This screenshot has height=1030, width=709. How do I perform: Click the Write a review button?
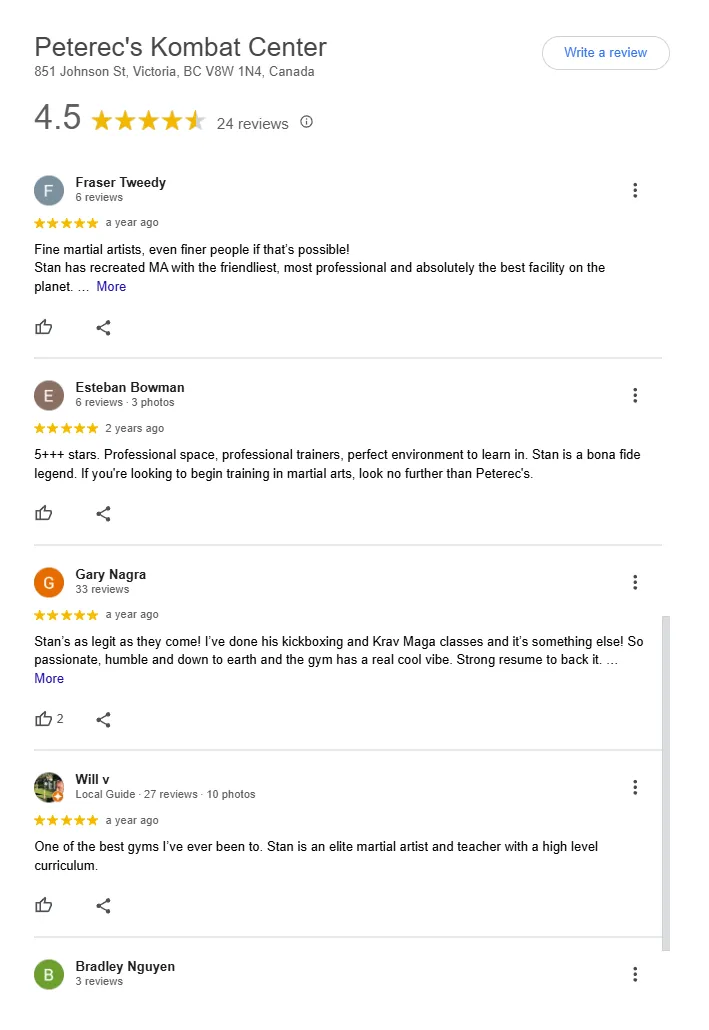(x=605, y=53)
